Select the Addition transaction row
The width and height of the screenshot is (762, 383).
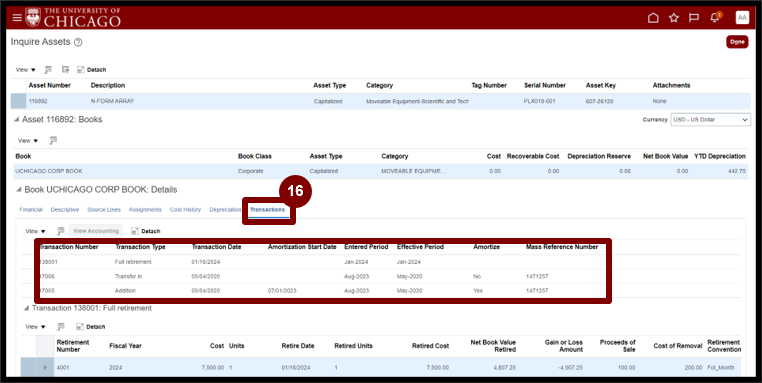point(381,291)
